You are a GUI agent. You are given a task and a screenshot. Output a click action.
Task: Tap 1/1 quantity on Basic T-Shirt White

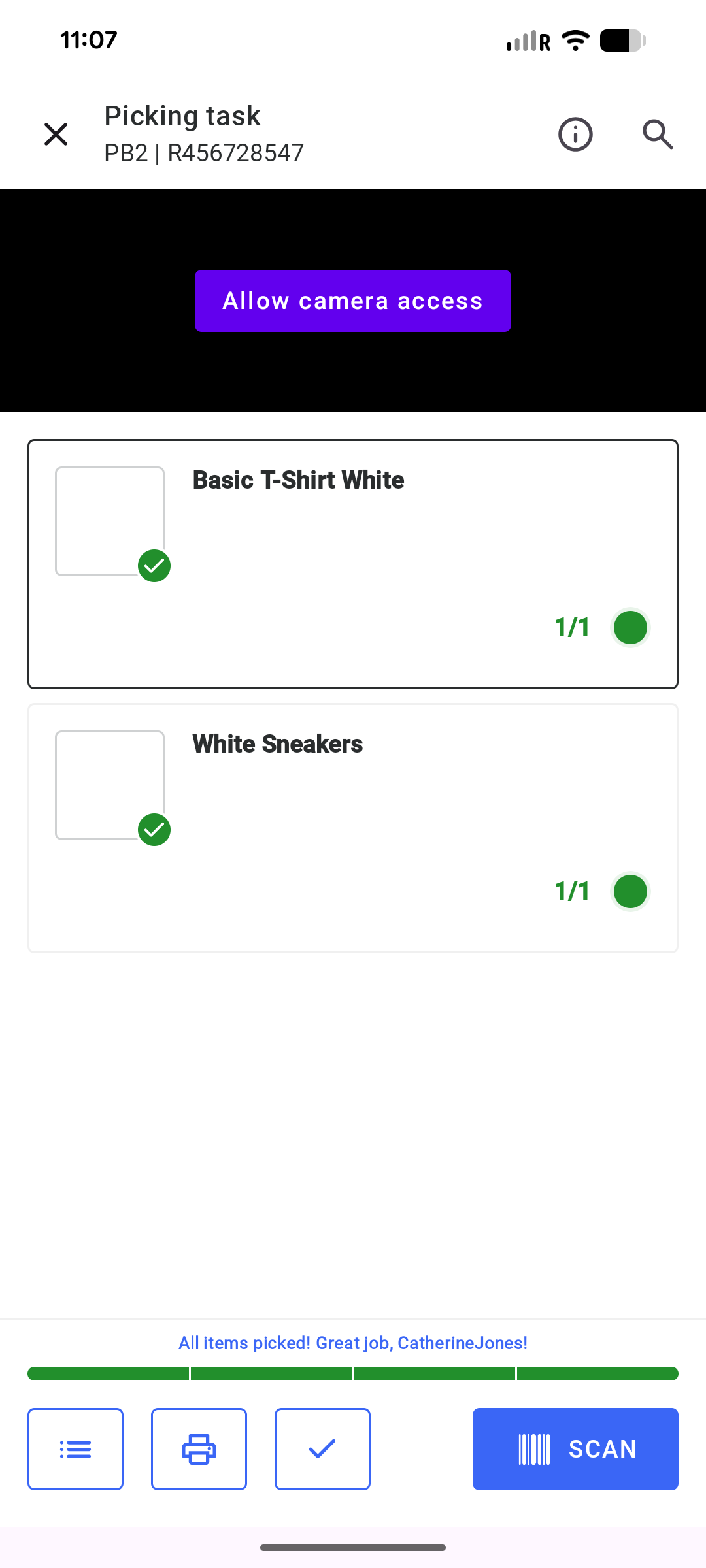[572, 627]
